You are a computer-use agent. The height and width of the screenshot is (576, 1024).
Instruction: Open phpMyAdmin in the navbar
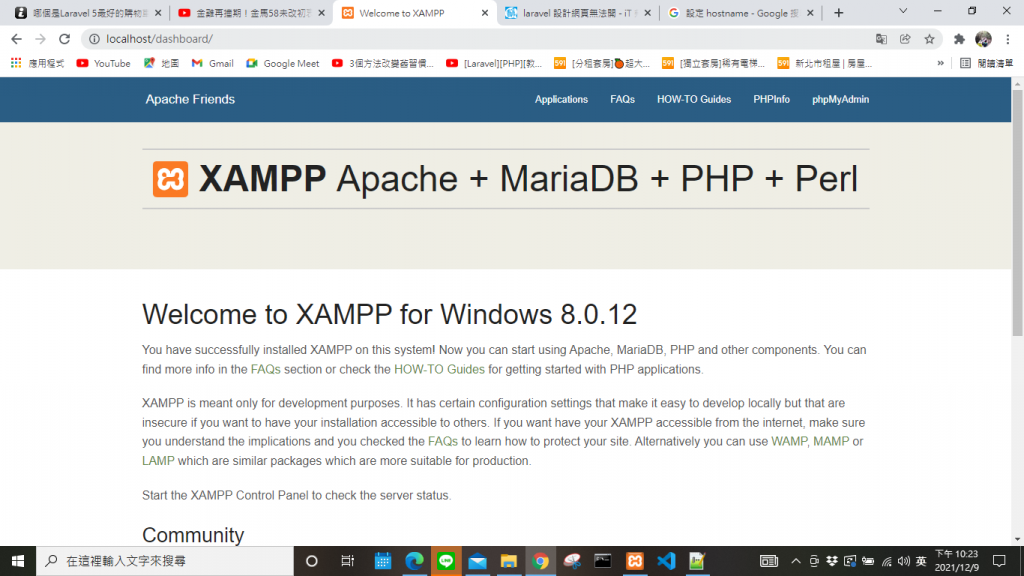840,99
